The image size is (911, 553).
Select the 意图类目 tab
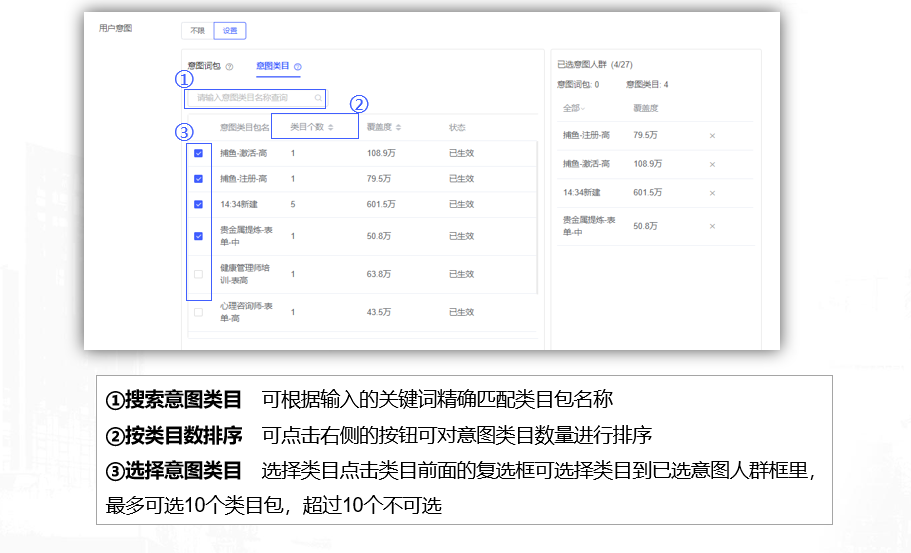point(272,66)
